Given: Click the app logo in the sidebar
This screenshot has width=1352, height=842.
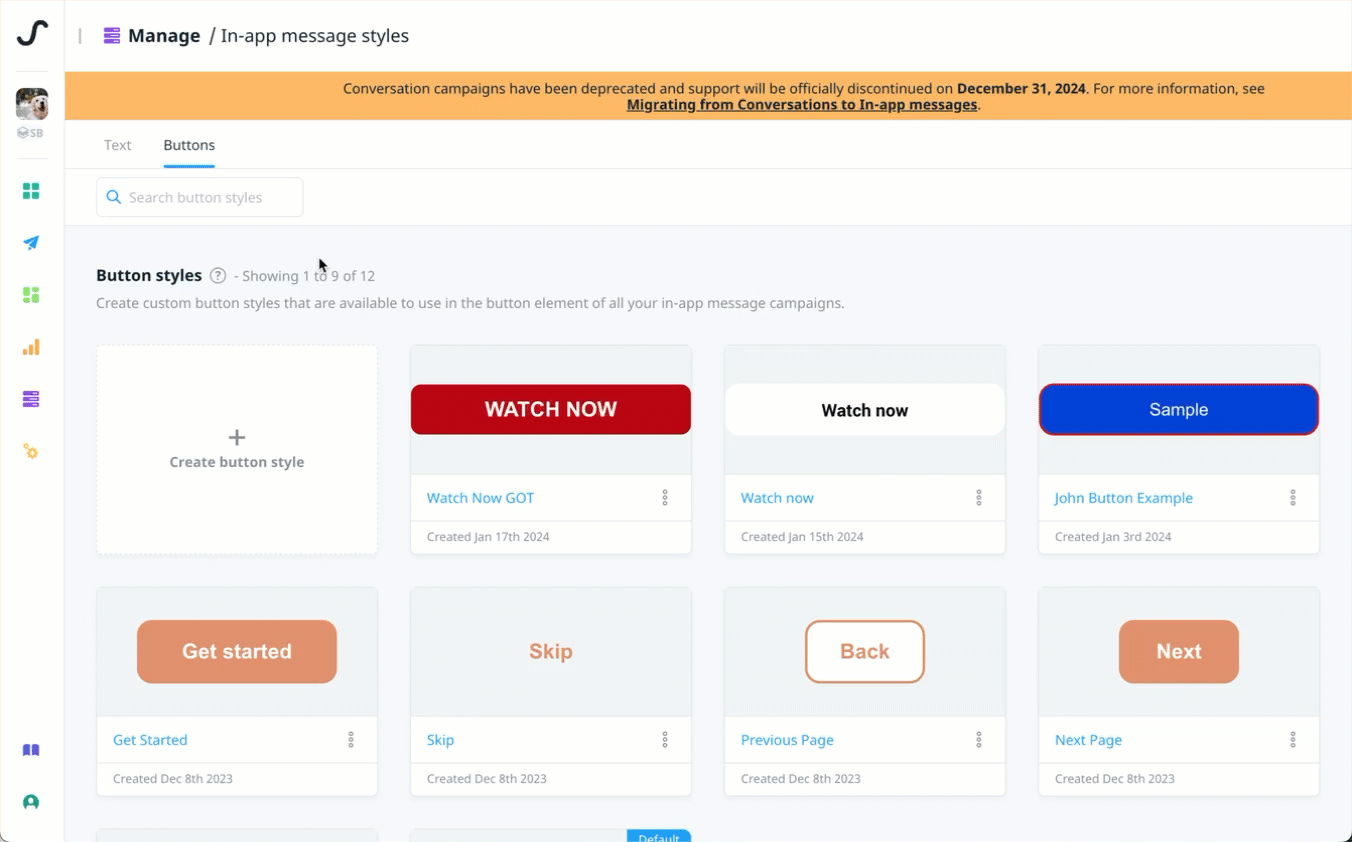Looking at the screenshot, I should (x=32, y=33).
